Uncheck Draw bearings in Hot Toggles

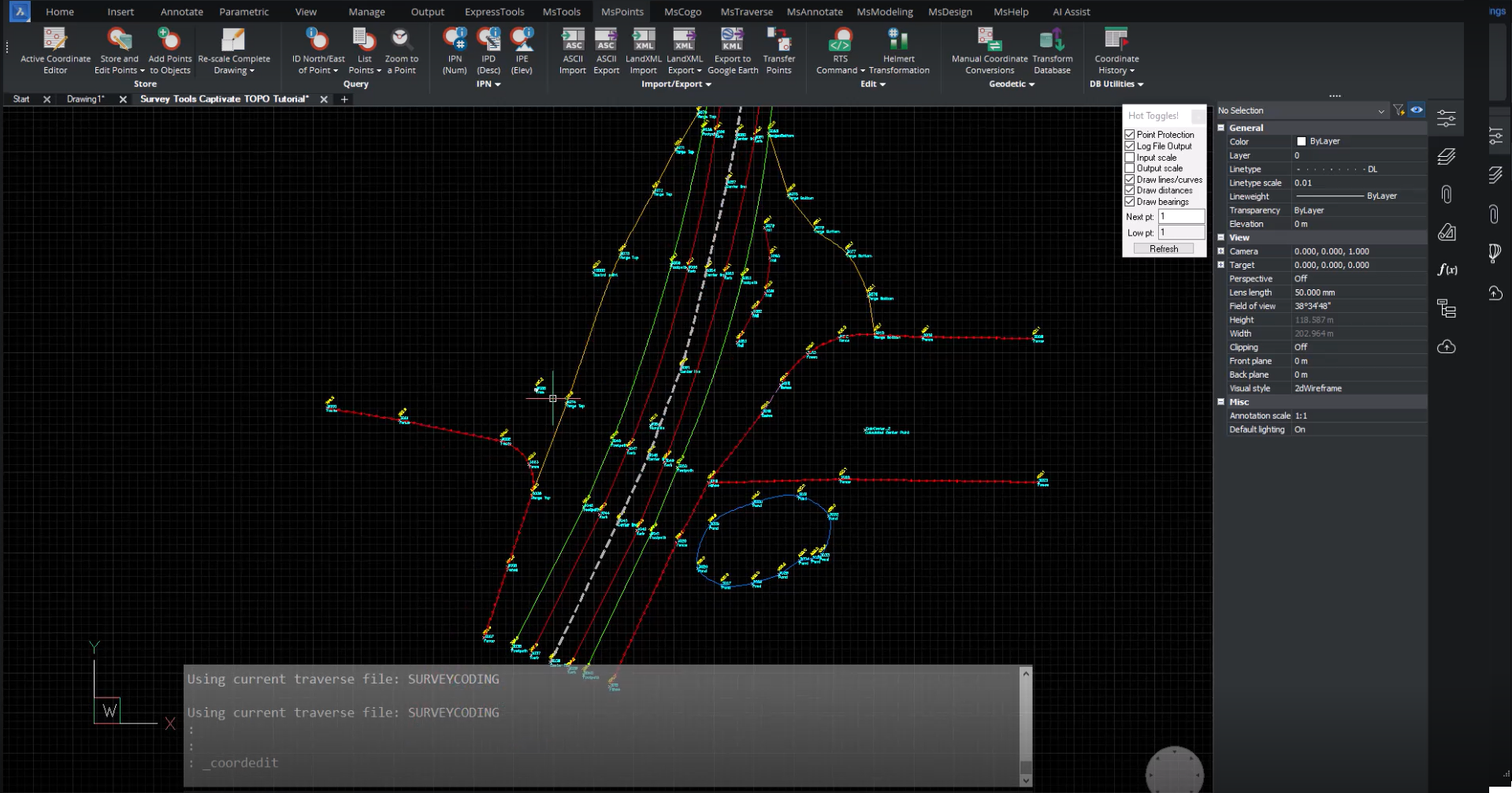click(x=1130, y=201)
